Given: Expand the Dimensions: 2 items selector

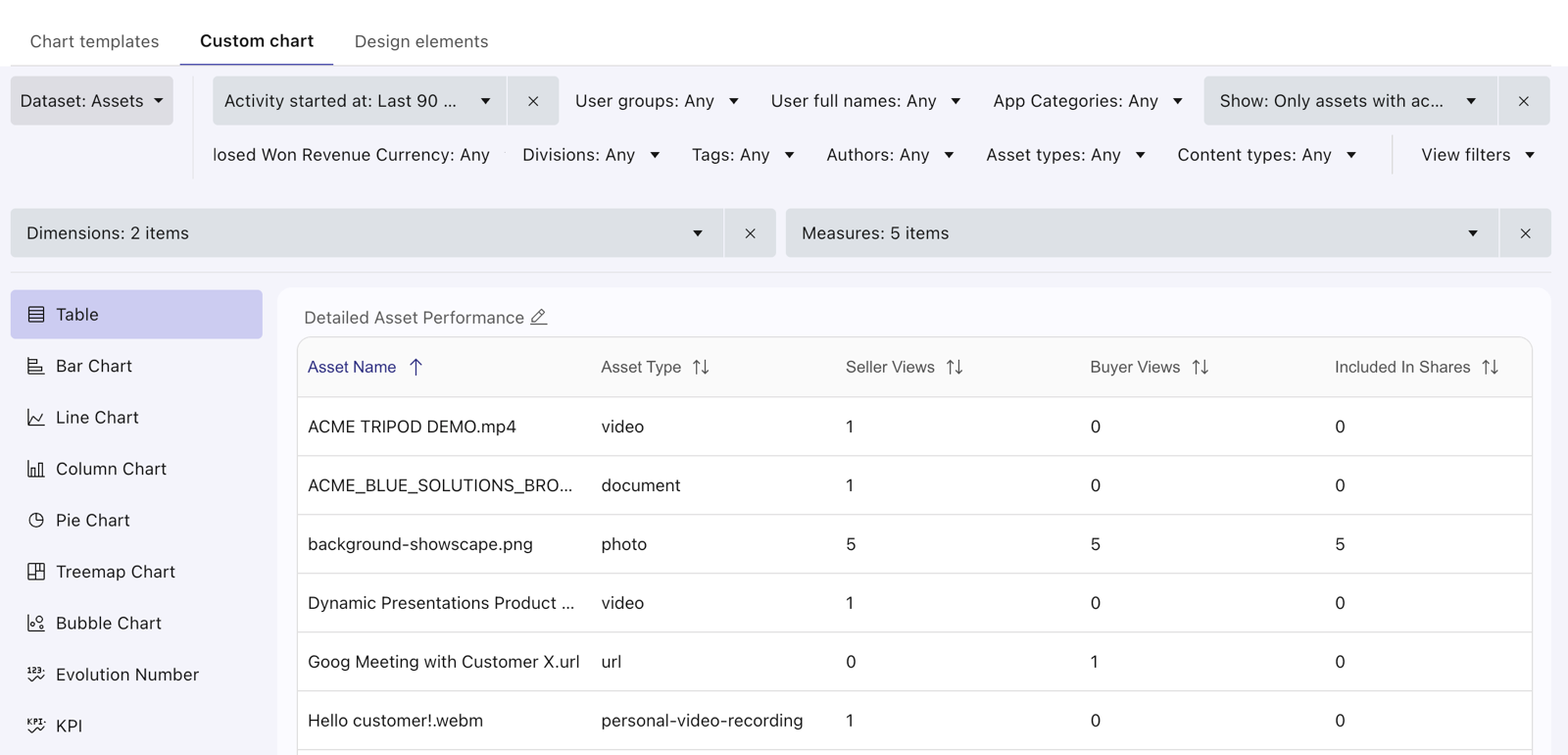Looking at the screenshot, I should point(367,233).
